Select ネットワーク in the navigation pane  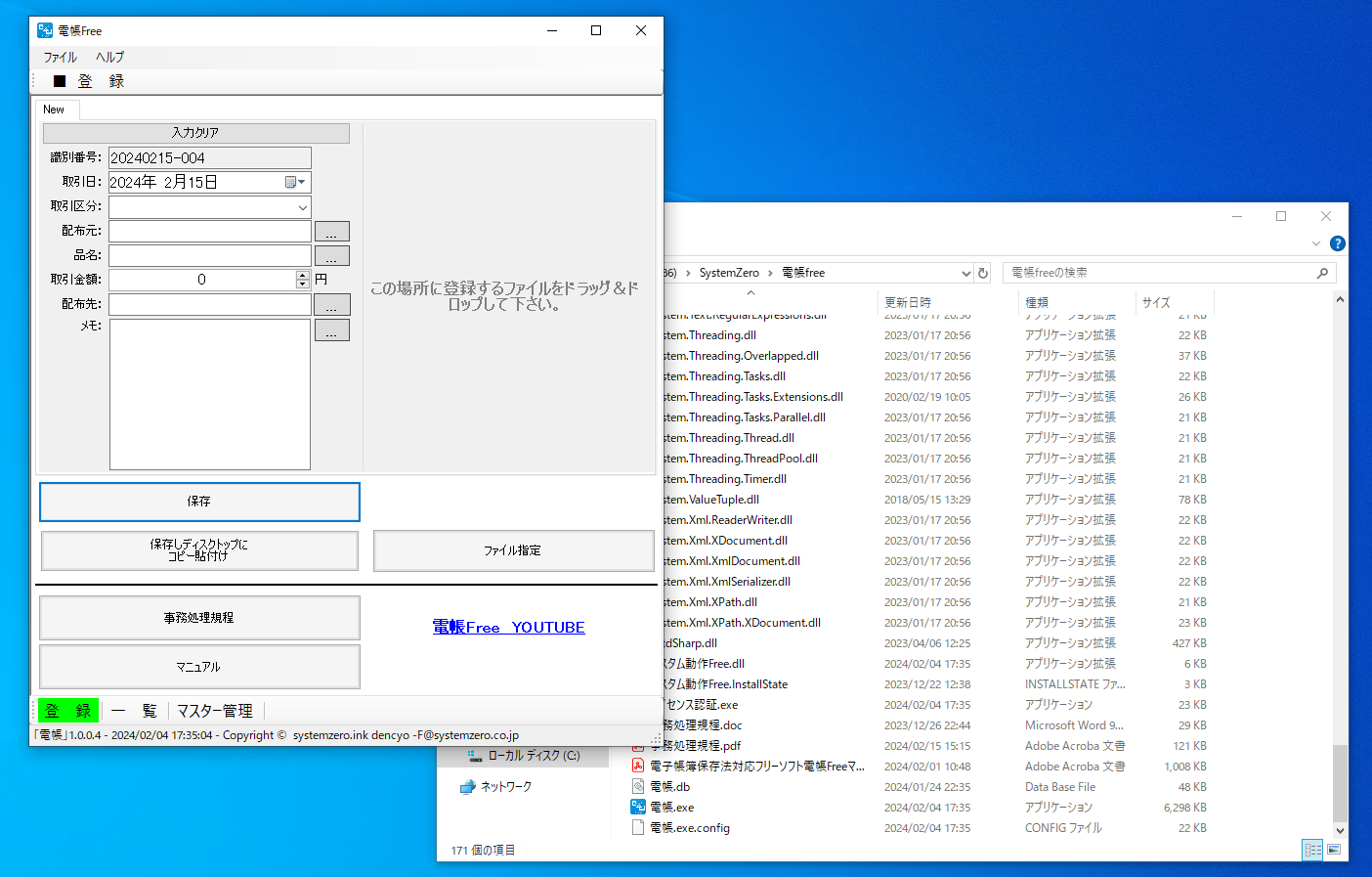(x=507, y=785)
